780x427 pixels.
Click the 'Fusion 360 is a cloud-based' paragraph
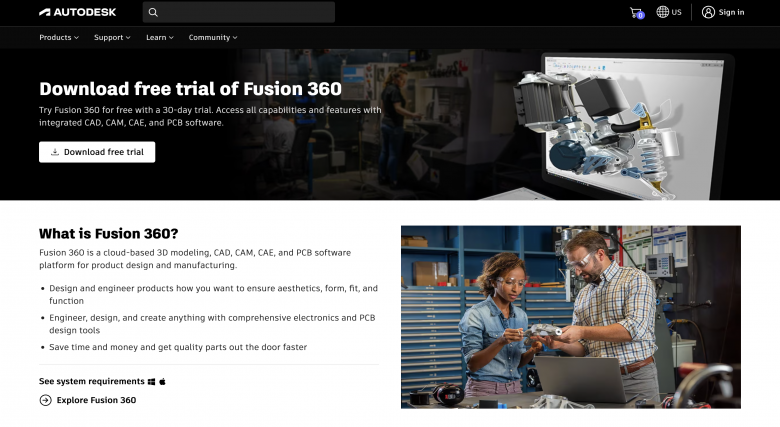pyautogui.click(x=195, y=259)
